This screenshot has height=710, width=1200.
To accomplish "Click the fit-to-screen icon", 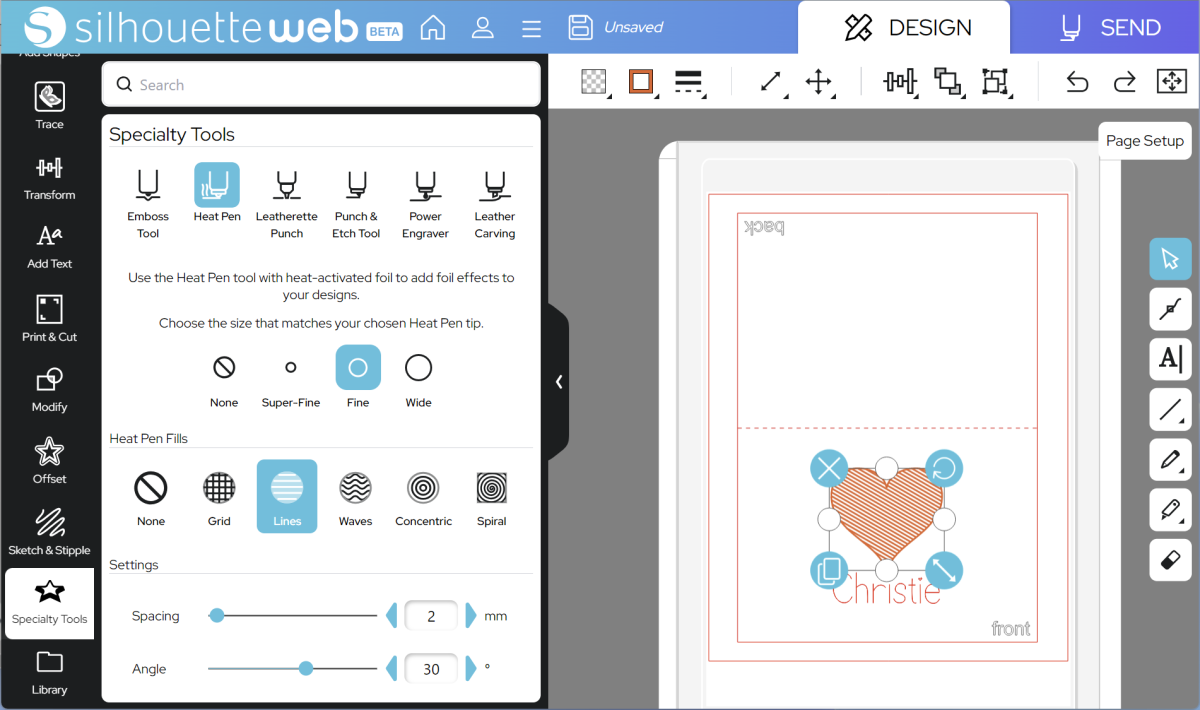I will tap(1171, 82).
